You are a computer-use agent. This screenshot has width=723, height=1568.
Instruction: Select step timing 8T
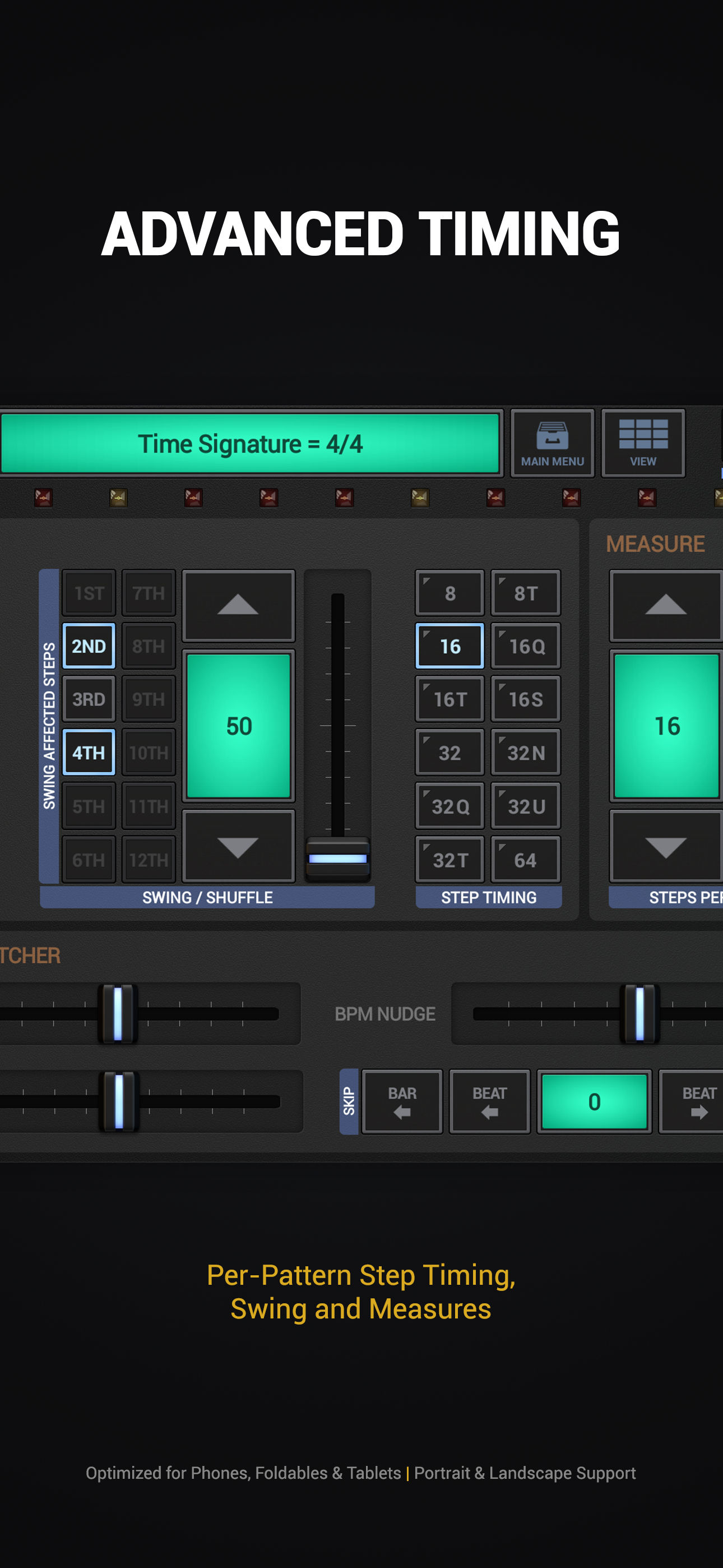[x=526, y=593]
